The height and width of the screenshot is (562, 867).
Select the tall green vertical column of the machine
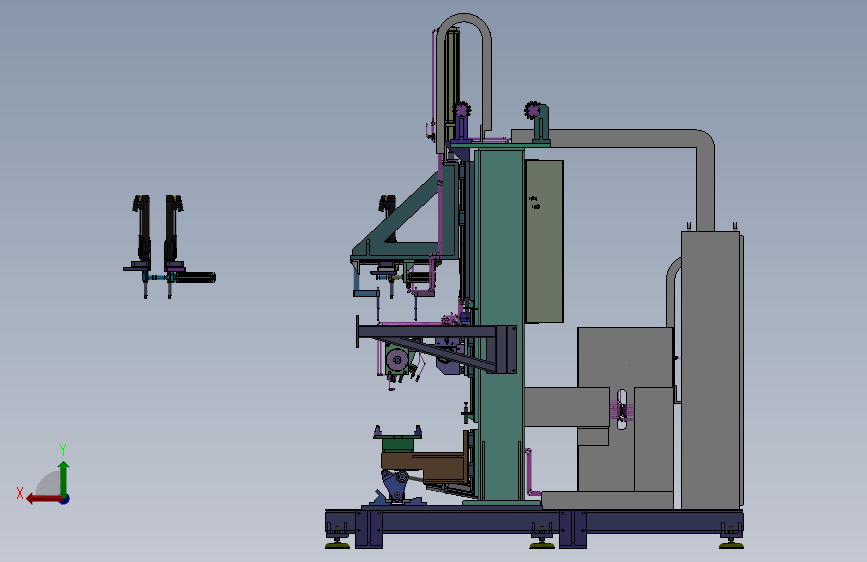499,324
